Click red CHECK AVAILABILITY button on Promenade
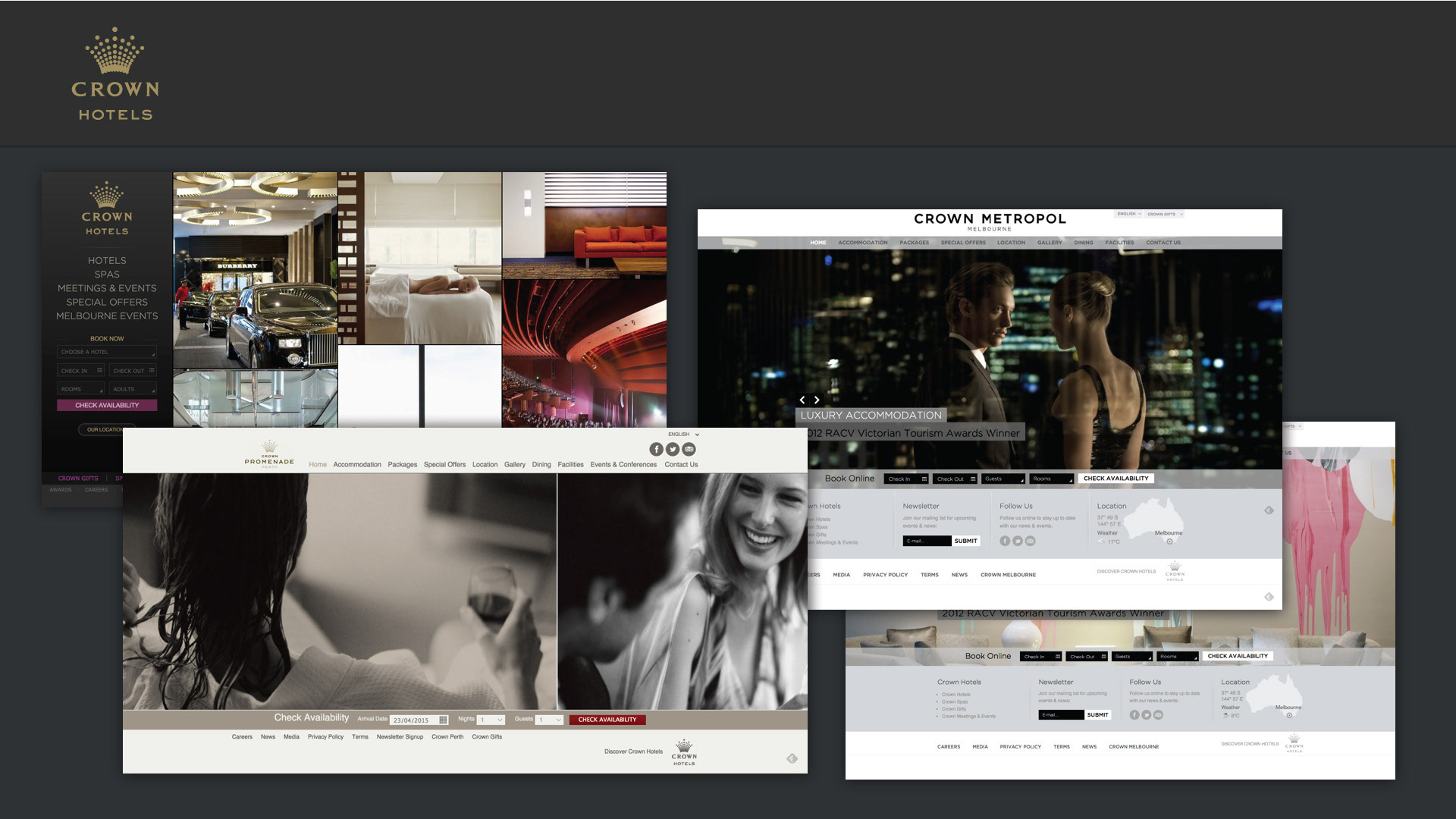Screen dimensions: 1456x819 (607, 720)
